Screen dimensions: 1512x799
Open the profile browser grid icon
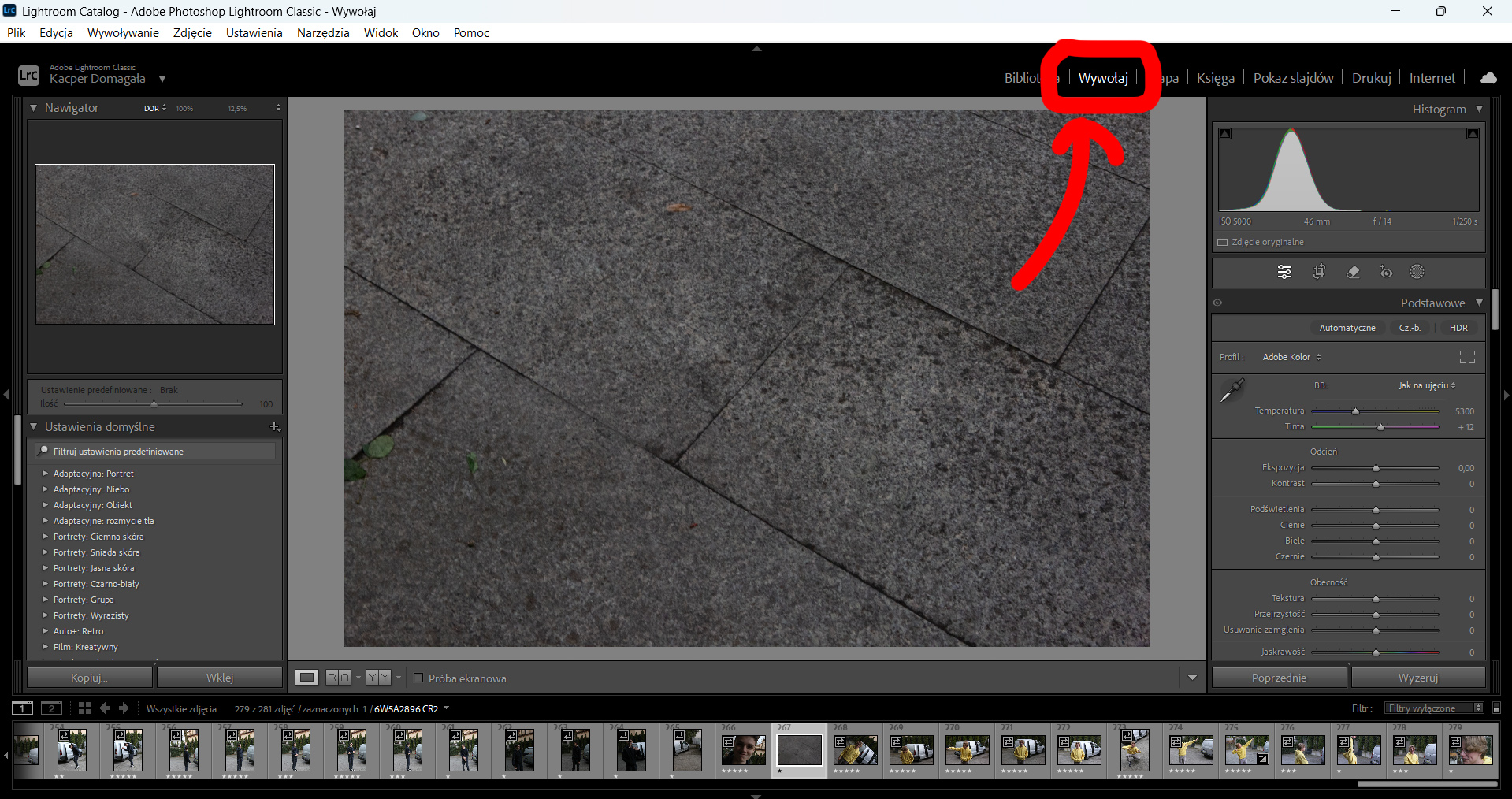coord(1467,357)
